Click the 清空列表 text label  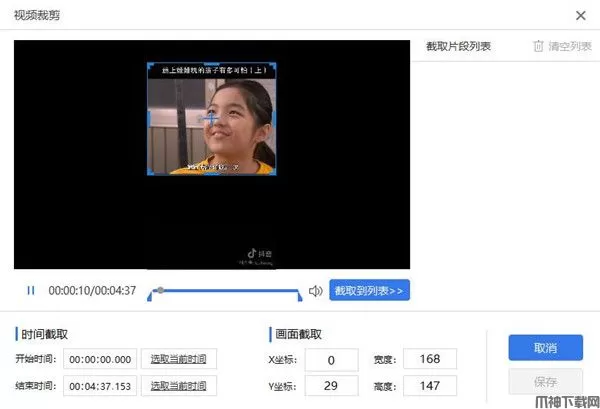coord(570,46)
